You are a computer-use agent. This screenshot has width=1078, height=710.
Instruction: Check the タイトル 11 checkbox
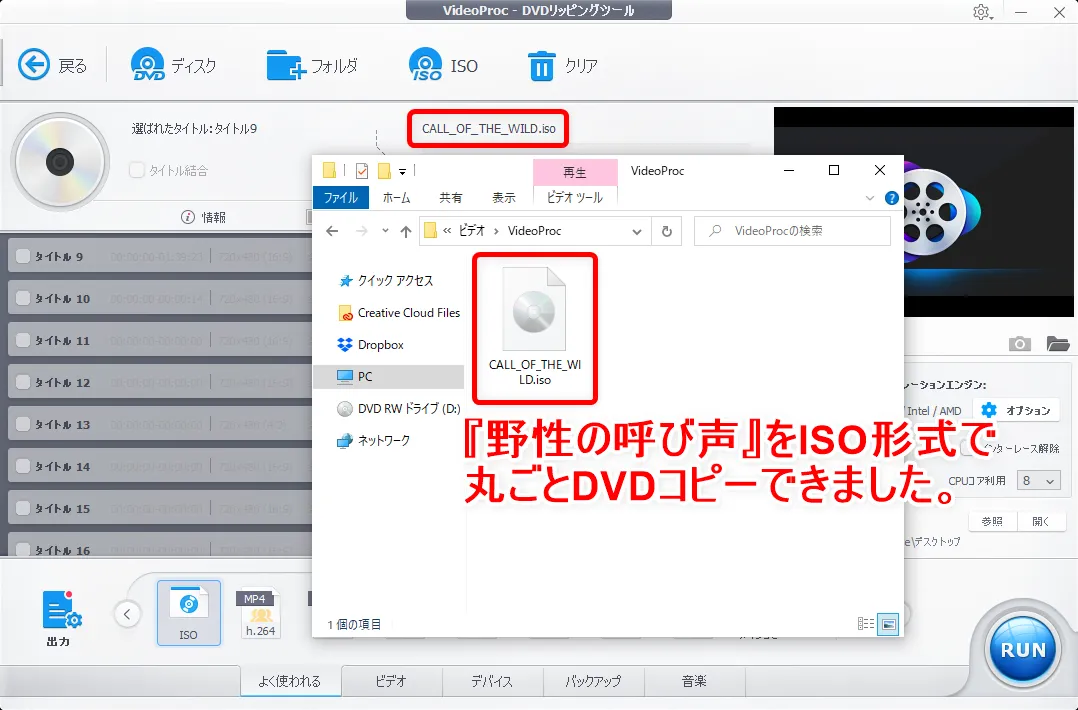tap(23, 340)
